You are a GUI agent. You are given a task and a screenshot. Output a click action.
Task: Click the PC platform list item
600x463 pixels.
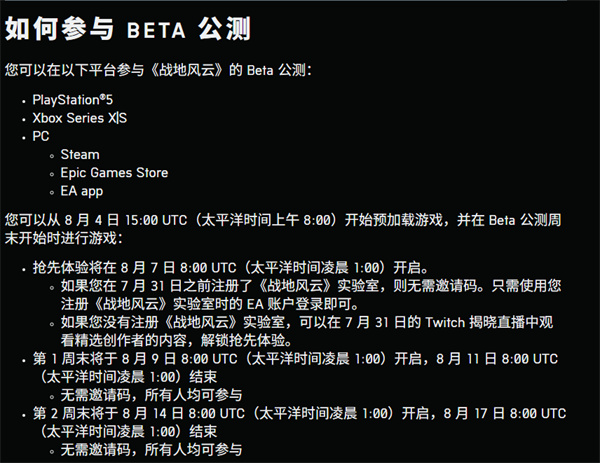point(41,136)
